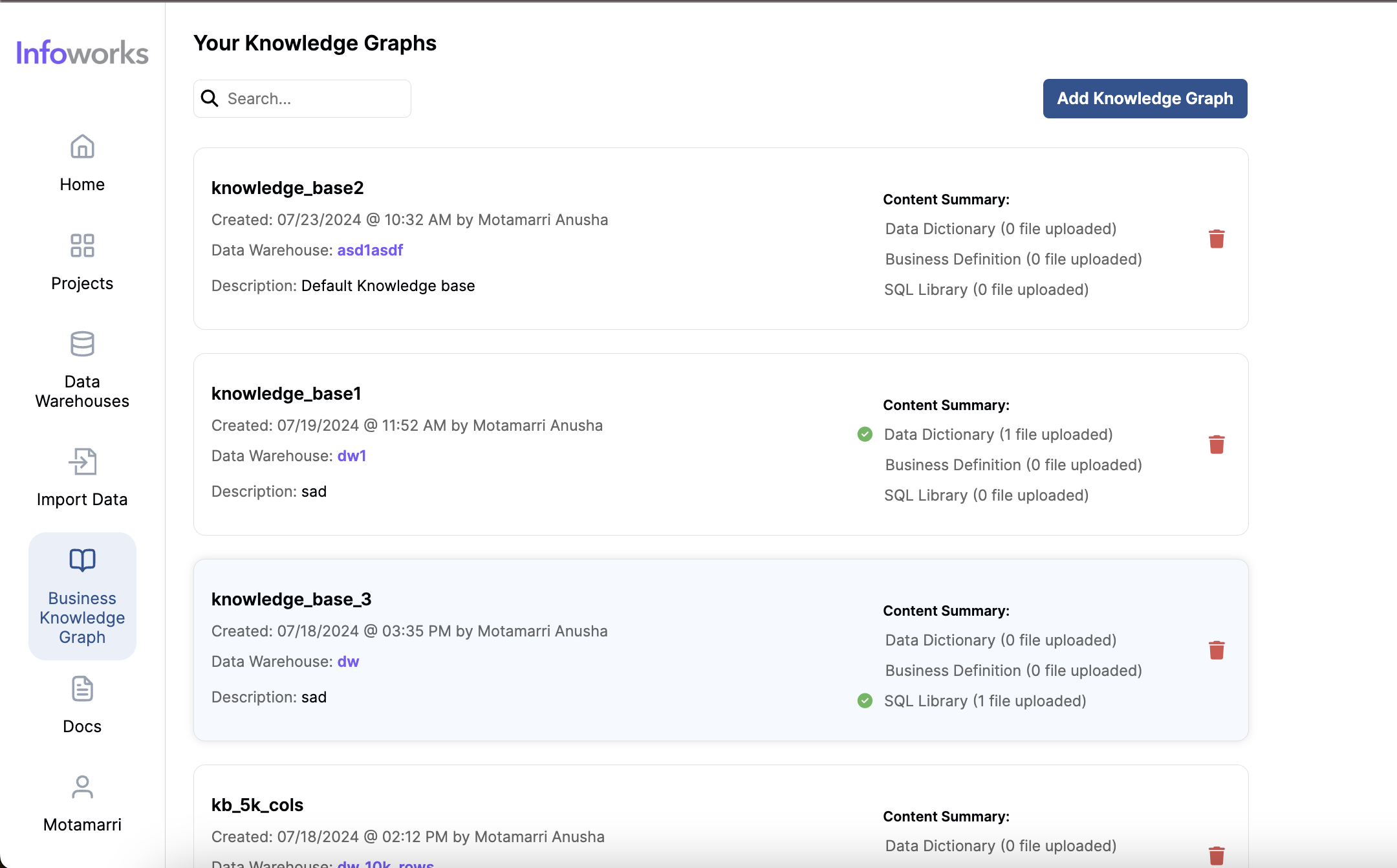The width and height of the screenshot is (1397, 868).
Task: Click Created 07/18/2024 @ 03:35 PM line
Action: pos(409,631)
